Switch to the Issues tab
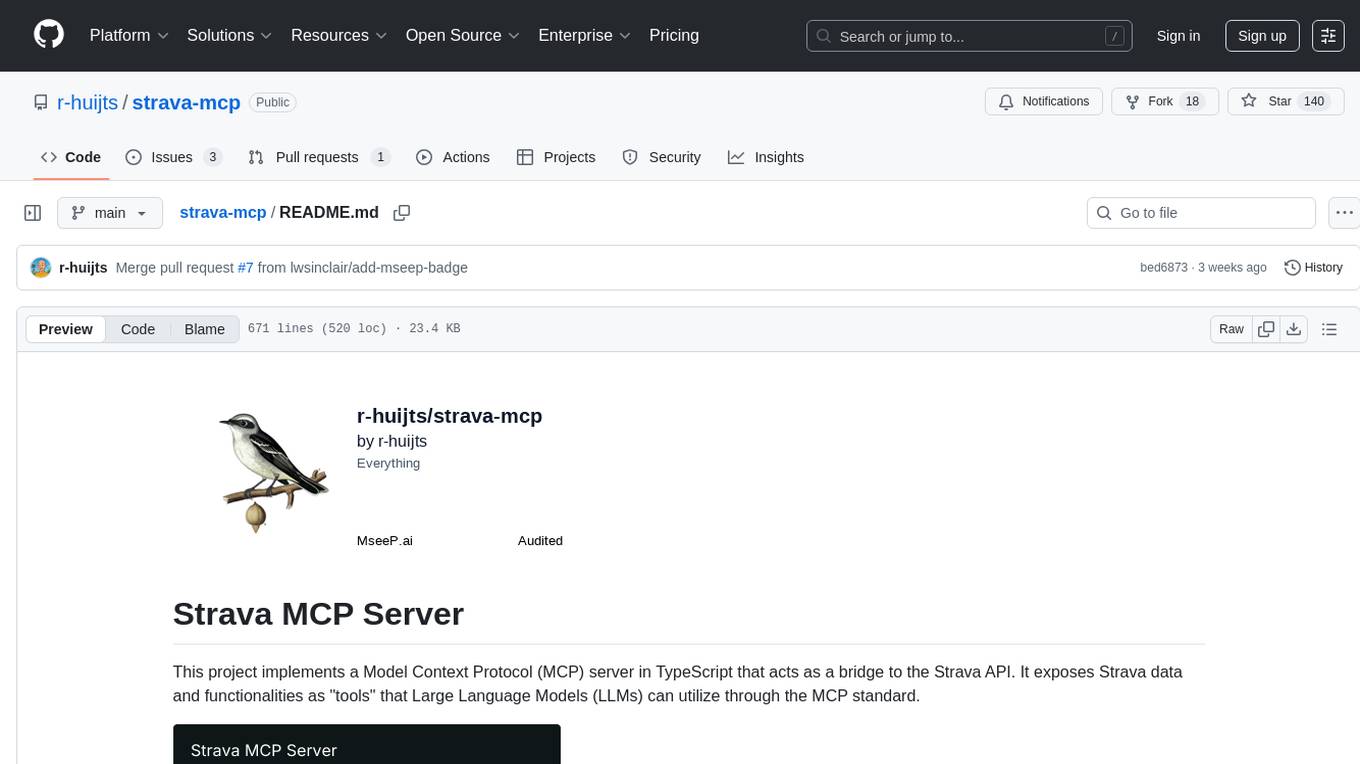The width and height of the screenshot is (1360, 764). tap(173, 157)
